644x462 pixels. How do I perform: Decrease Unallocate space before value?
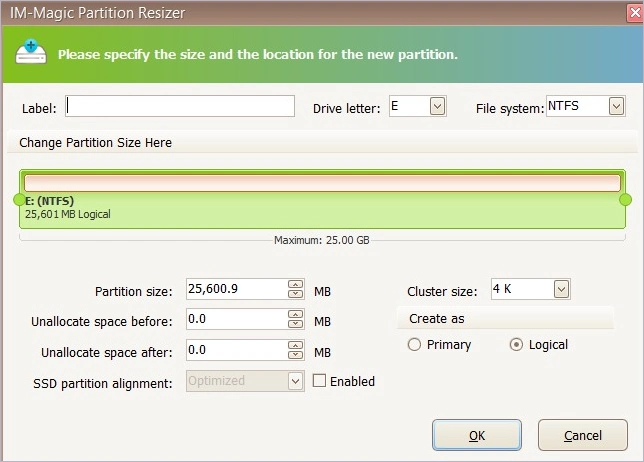(x=295, y=324)
